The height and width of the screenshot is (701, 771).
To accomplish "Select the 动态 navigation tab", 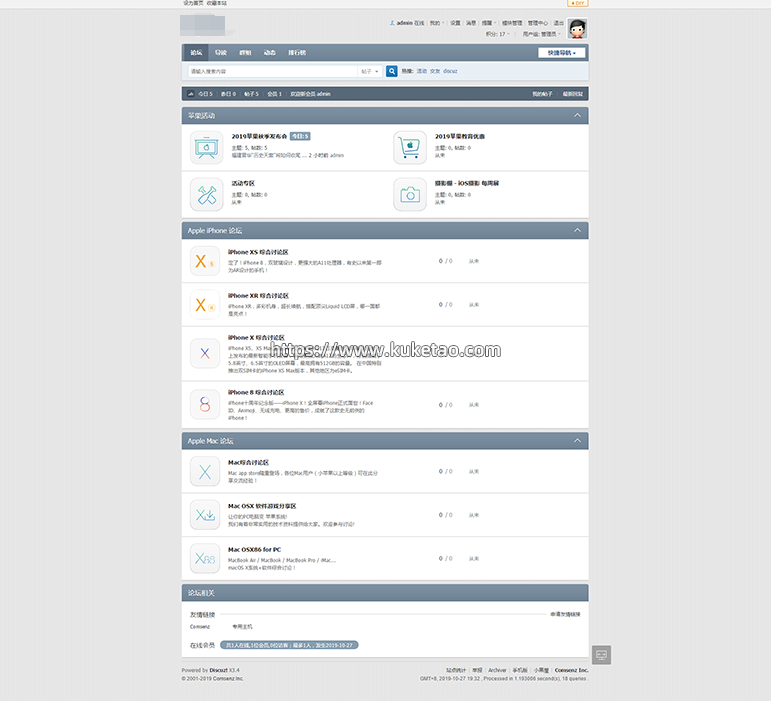I will (x=269, y=53).
